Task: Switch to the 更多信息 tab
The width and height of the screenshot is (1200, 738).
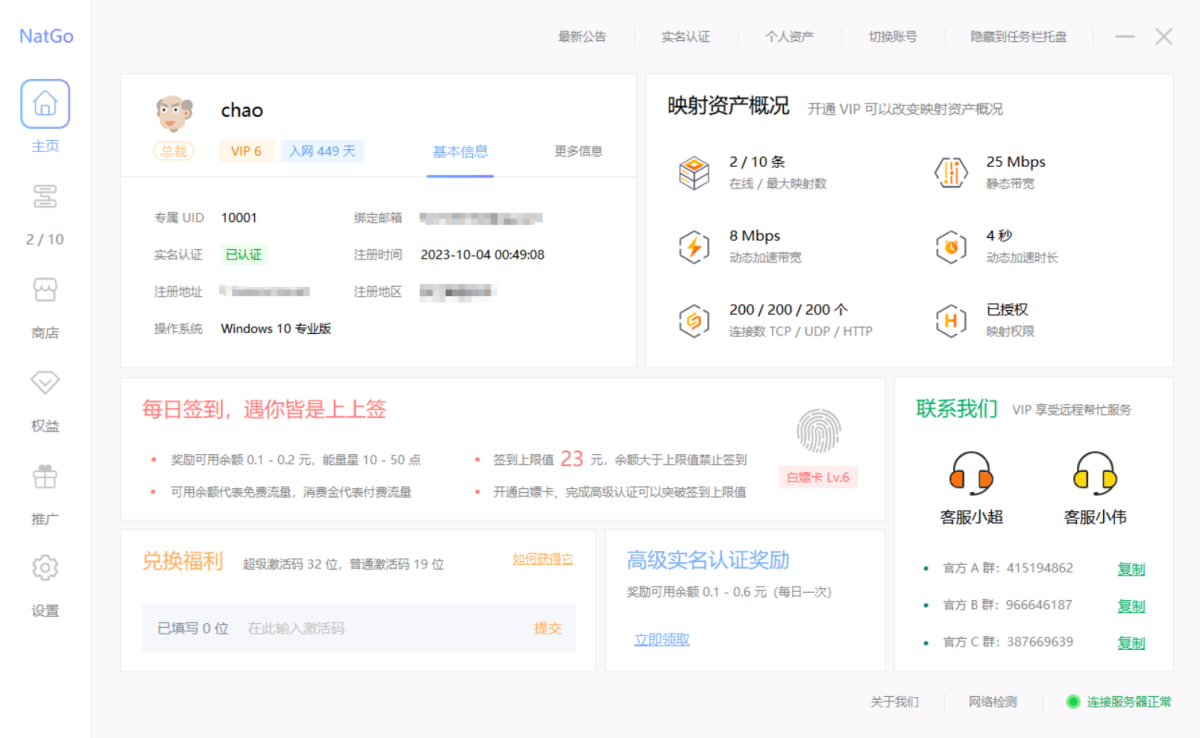Action: [578, 152]
